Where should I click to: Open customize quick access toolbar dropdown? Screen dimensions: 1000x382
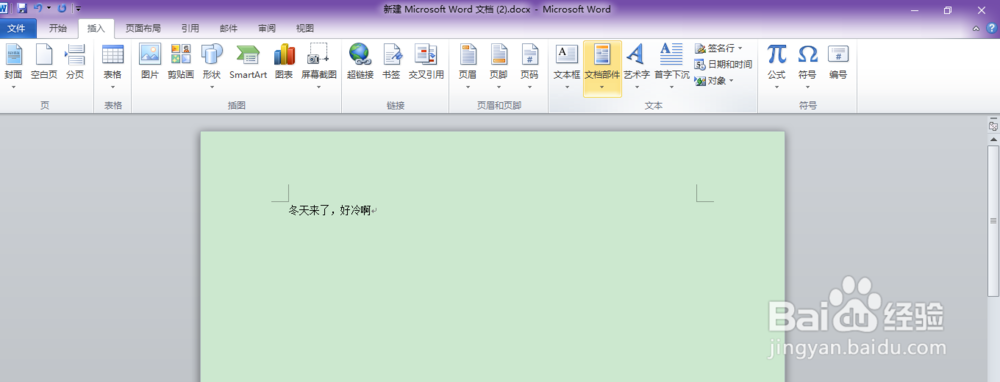[78, 8]
